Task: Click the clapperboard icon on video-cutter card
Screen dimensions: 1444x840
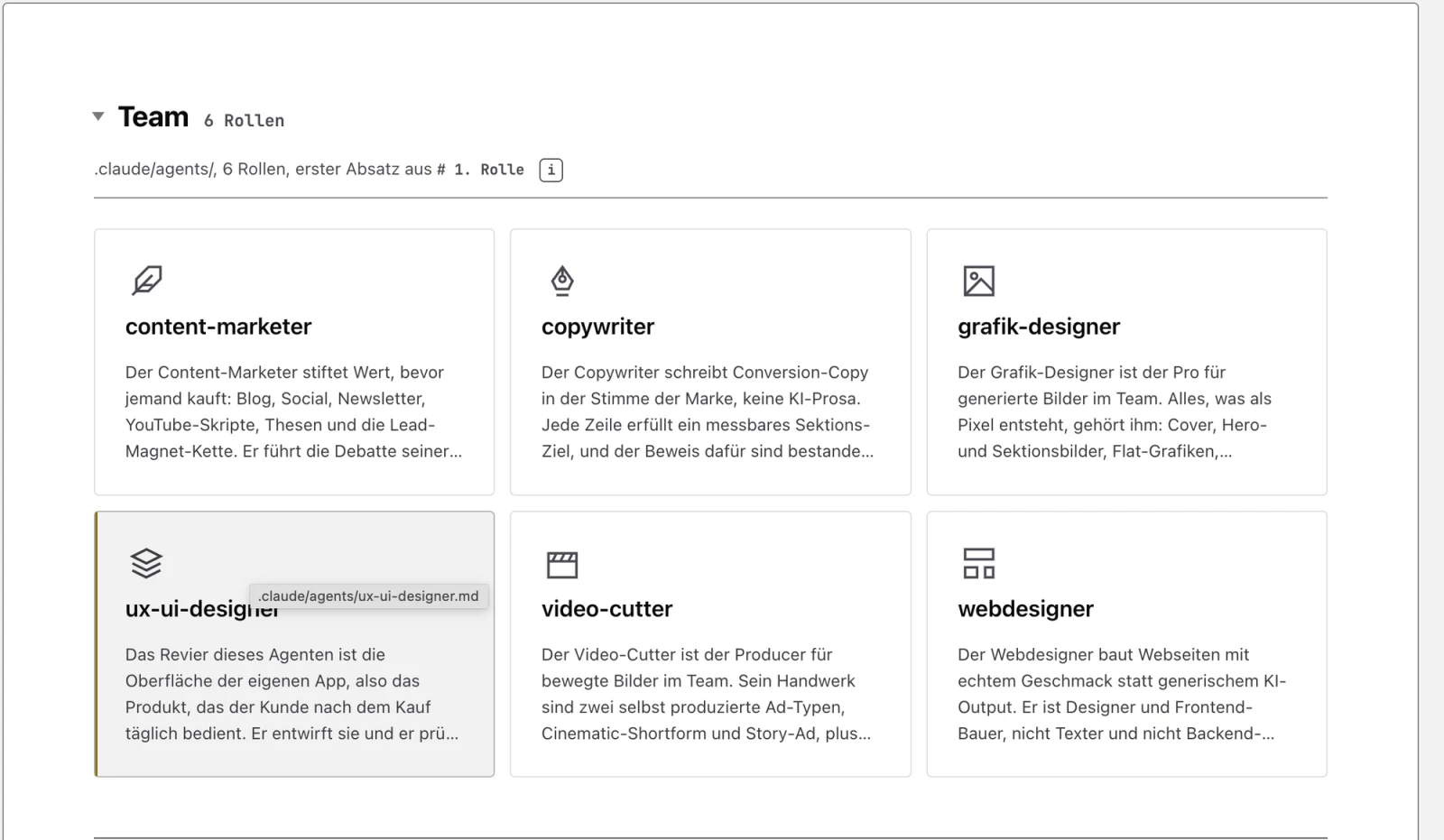Action: coord(562,565)
